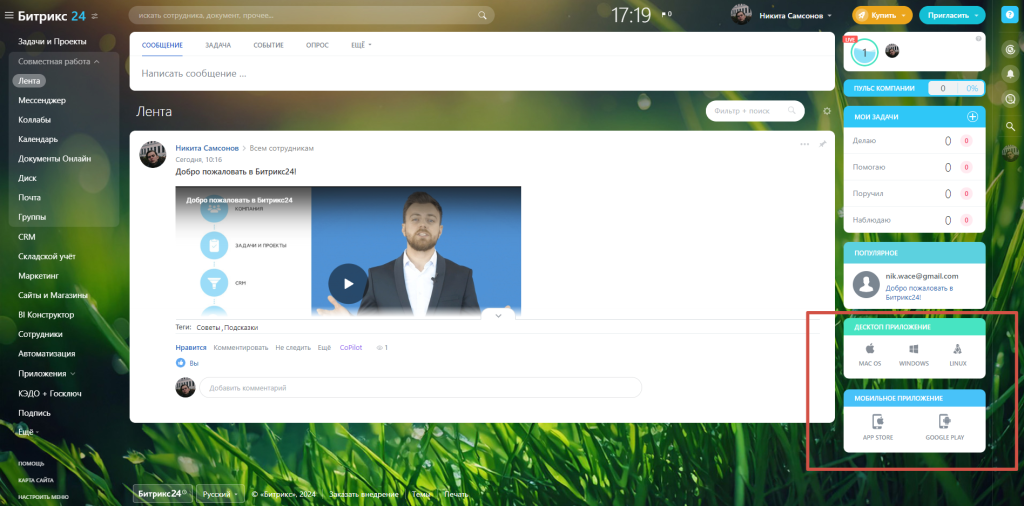Open feed settings gear icon
Screen dimensions: 1024x506
pos(826,112)
